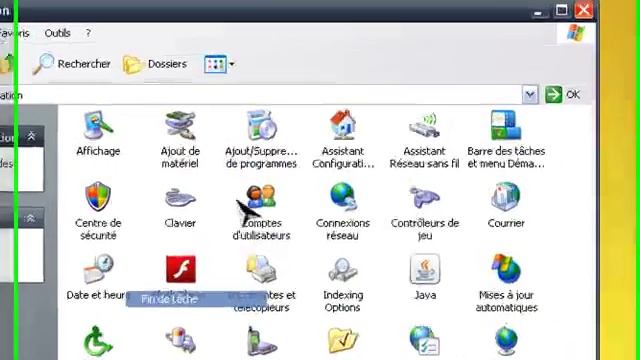Open the globe with checklist icon

424,340
